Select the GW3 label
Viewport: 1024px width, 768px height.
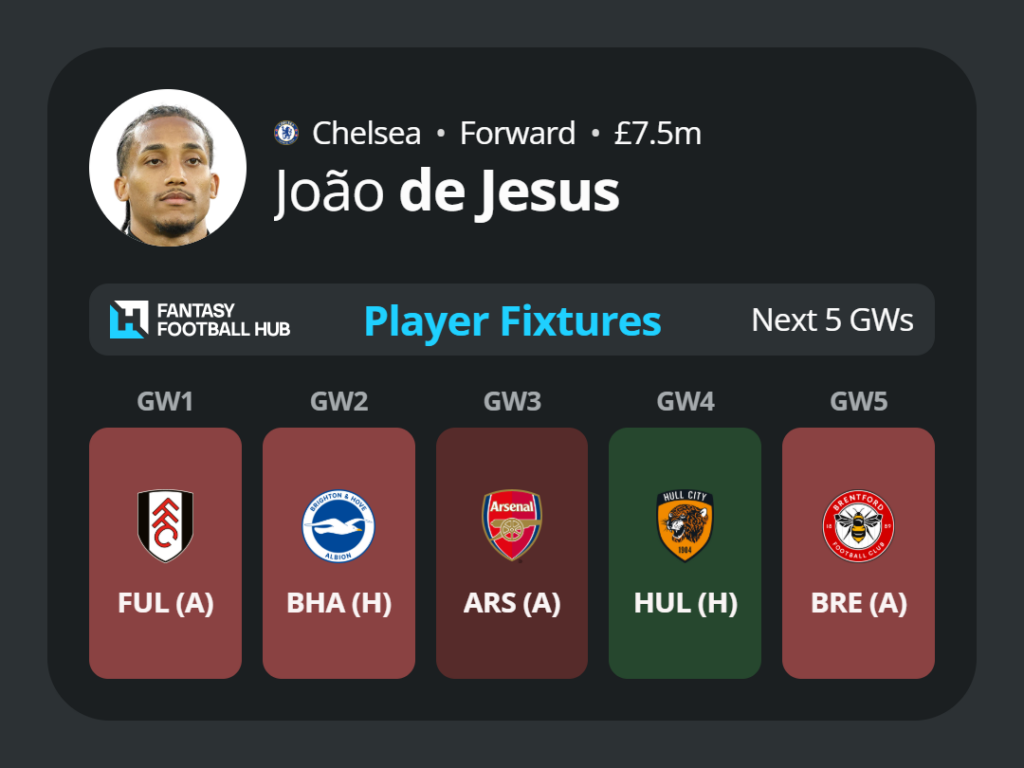(x=512, y=401)
